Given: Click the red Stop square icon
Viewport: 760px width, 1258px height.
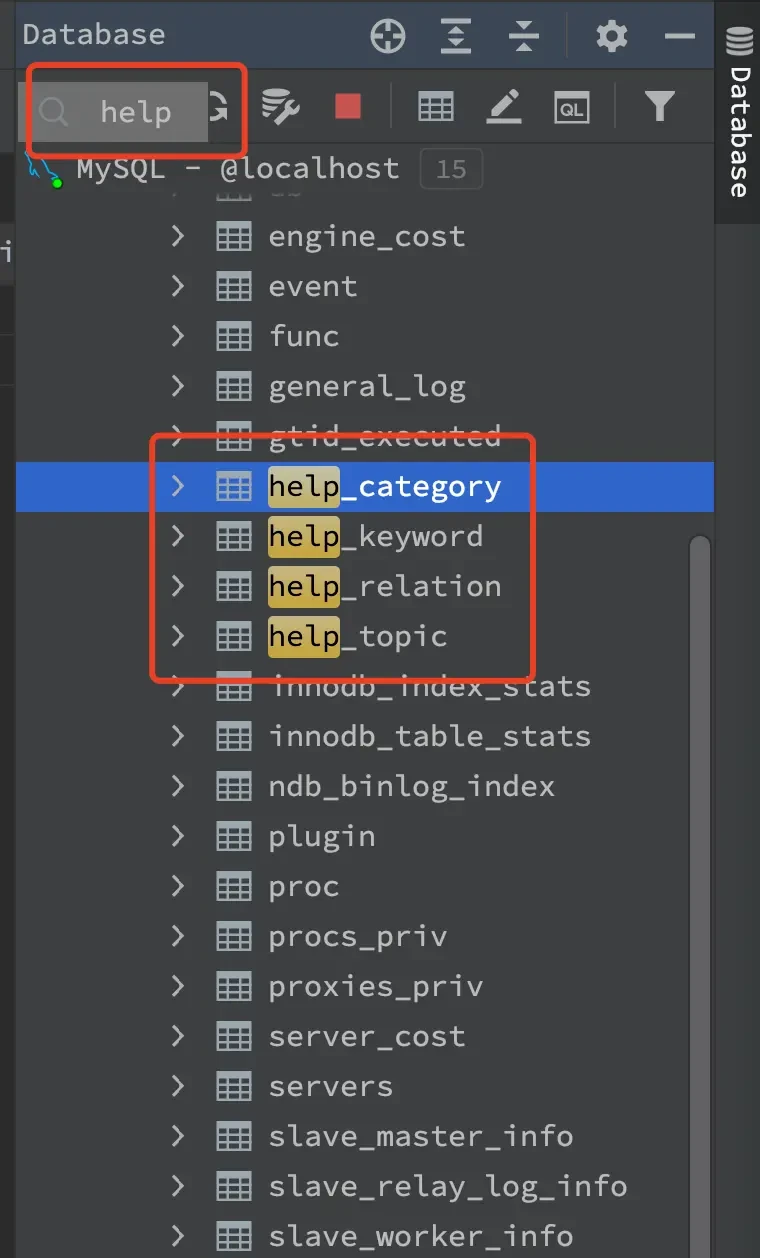Looking at the screenshot, I should click(x=348, y=106).
